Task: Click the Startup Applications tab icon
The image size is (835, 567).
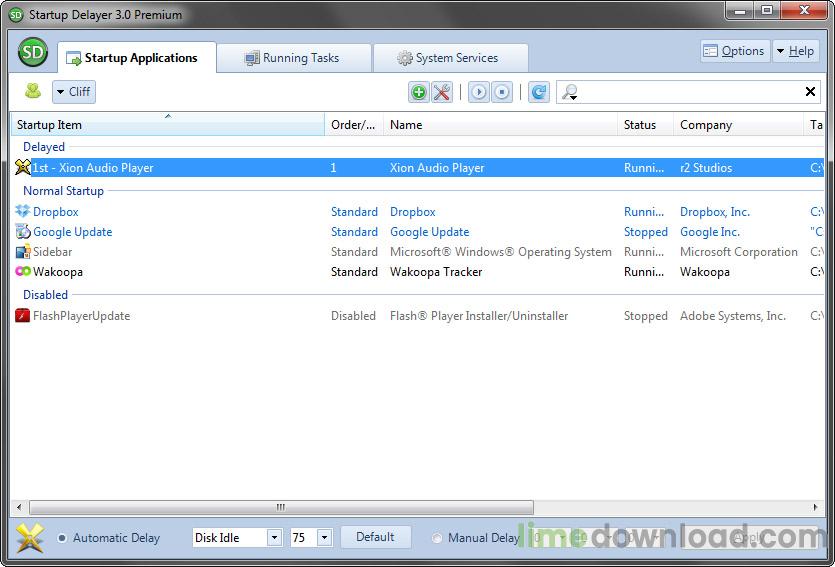Action: coord(73,58)
